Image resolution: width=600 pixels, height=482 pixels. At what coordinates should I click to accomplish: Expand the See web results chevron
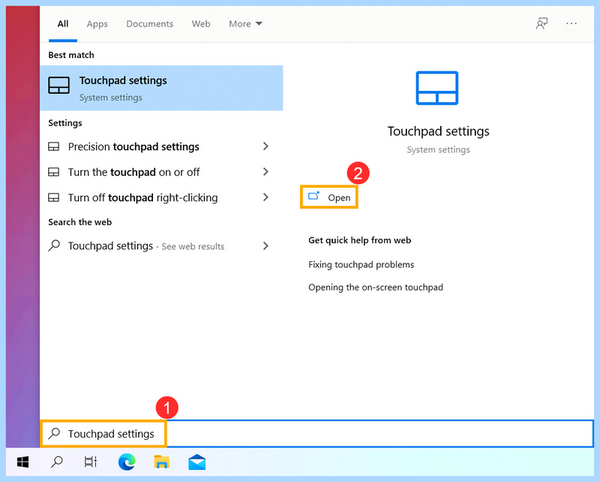[266, 246]
